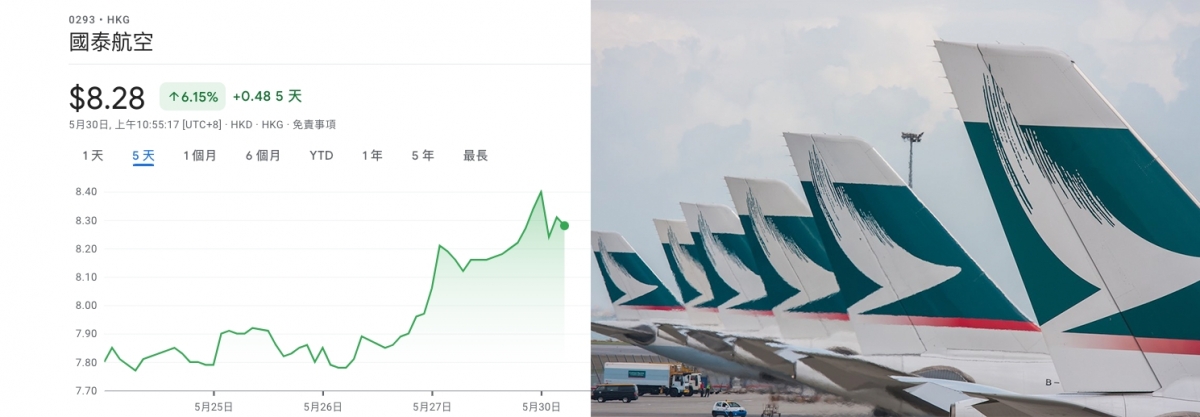Switch to the 6 個月 range tab
1200x417 pixels.
tap(263, 155)
